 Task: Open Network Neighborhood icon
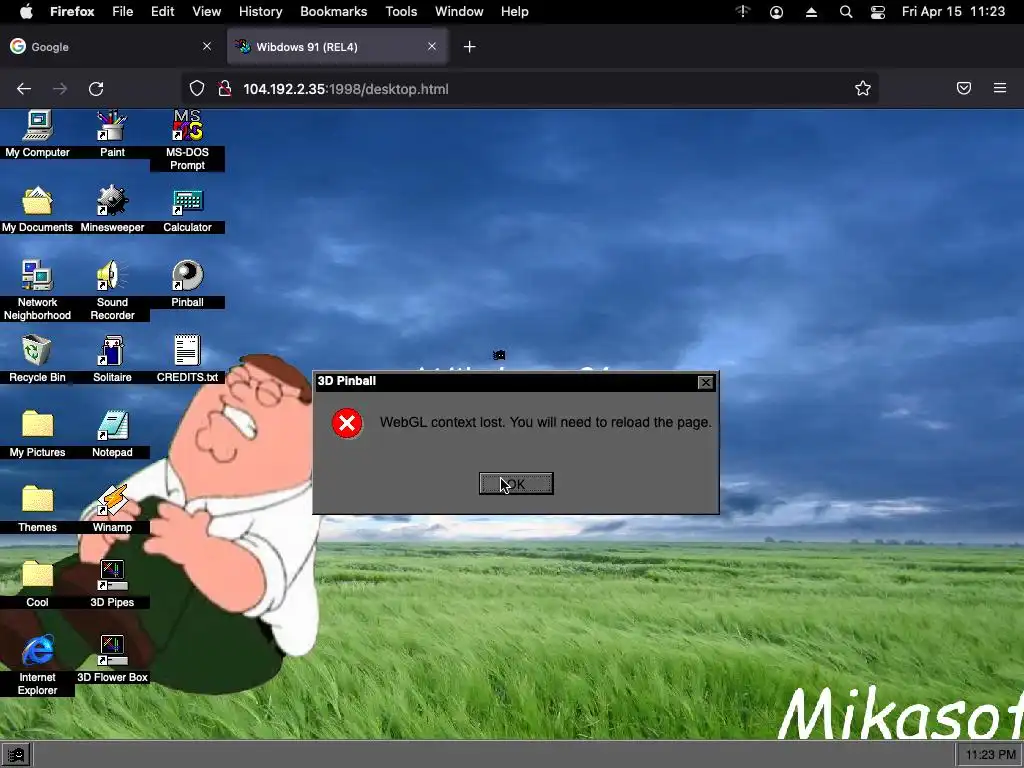[37, 290]
